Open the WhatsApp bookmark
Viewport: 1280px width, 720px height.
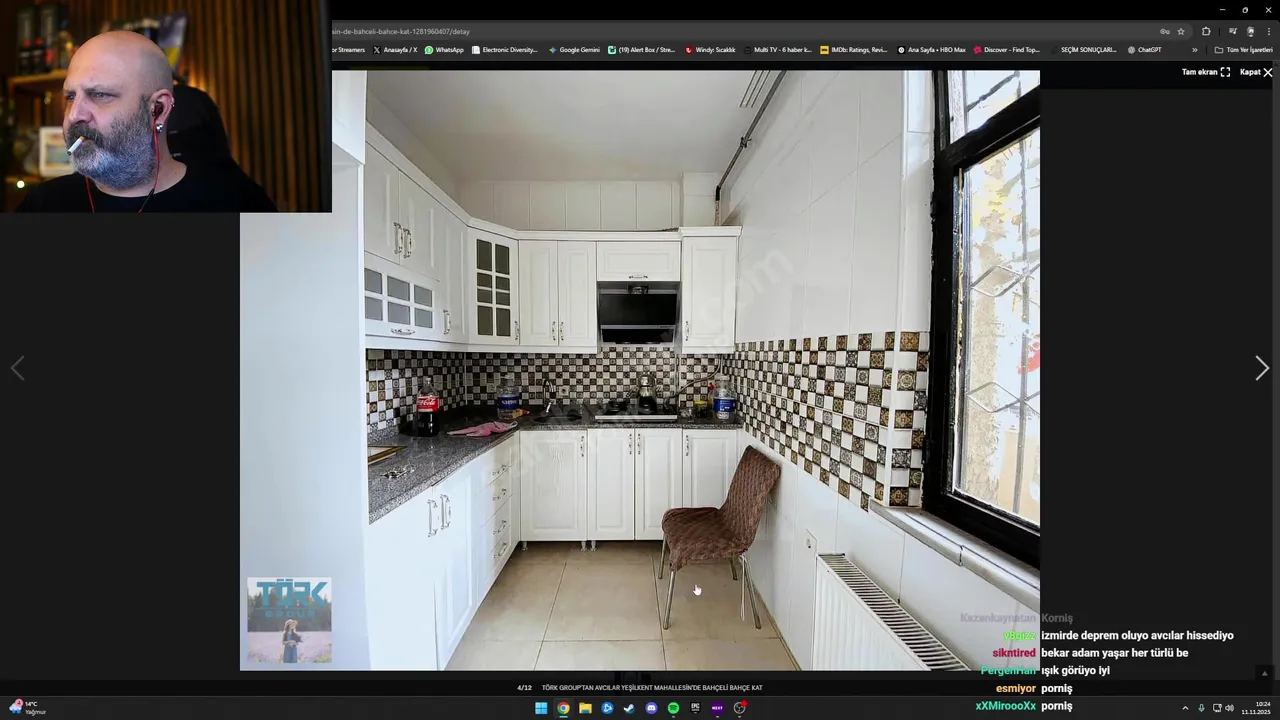tap(444, 49)
